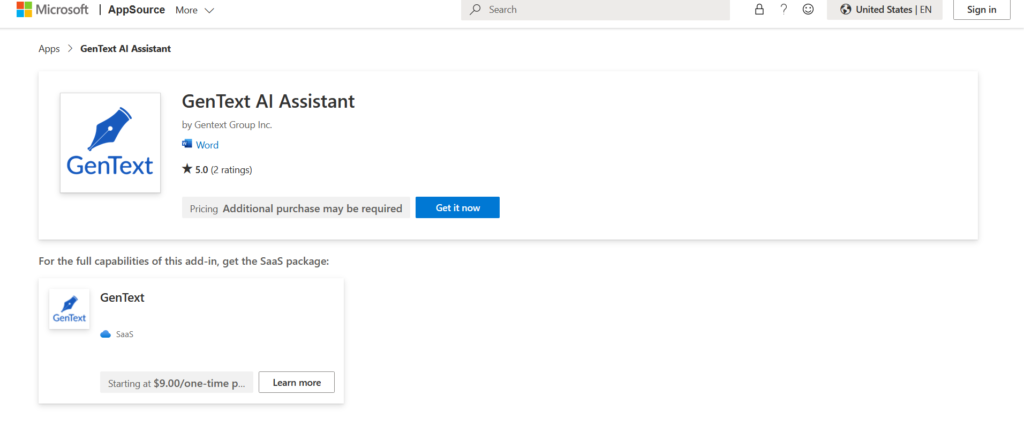Open feedback via the smiley face icon
This screenshot has width=1024, height=425.
click(x=808, y=10)
